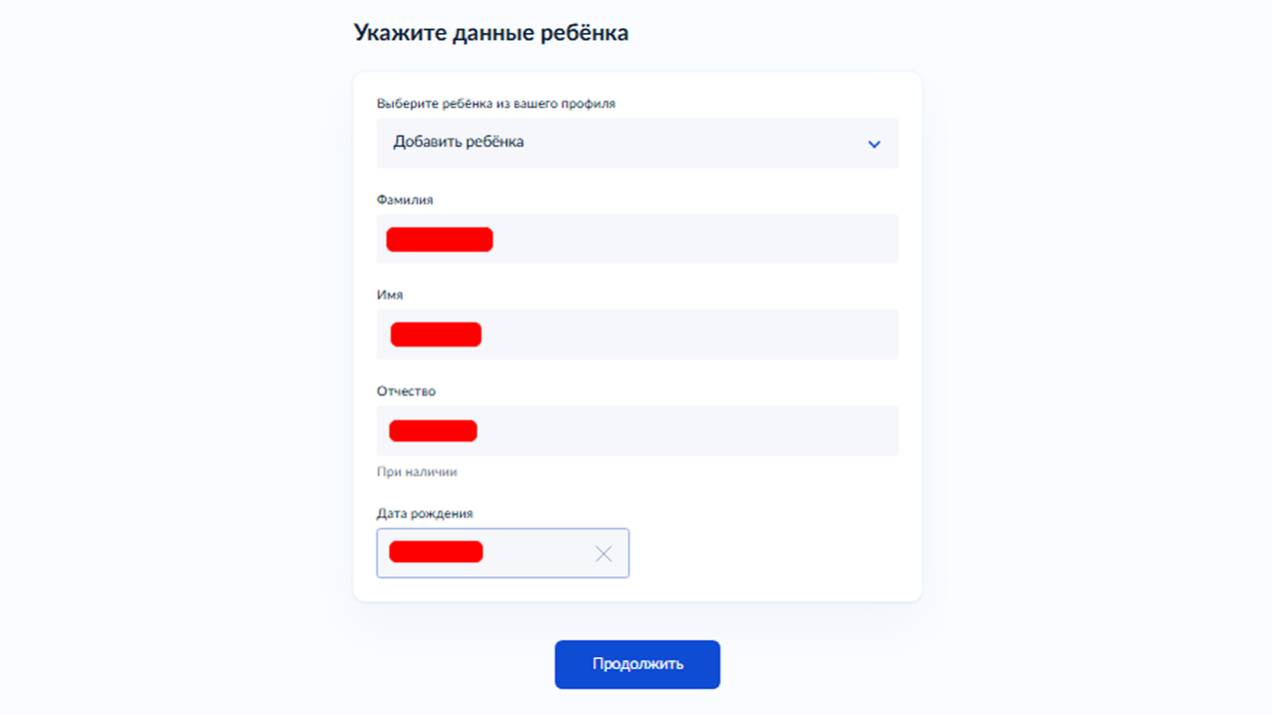Focus the Отчество text field

[690, 431]
